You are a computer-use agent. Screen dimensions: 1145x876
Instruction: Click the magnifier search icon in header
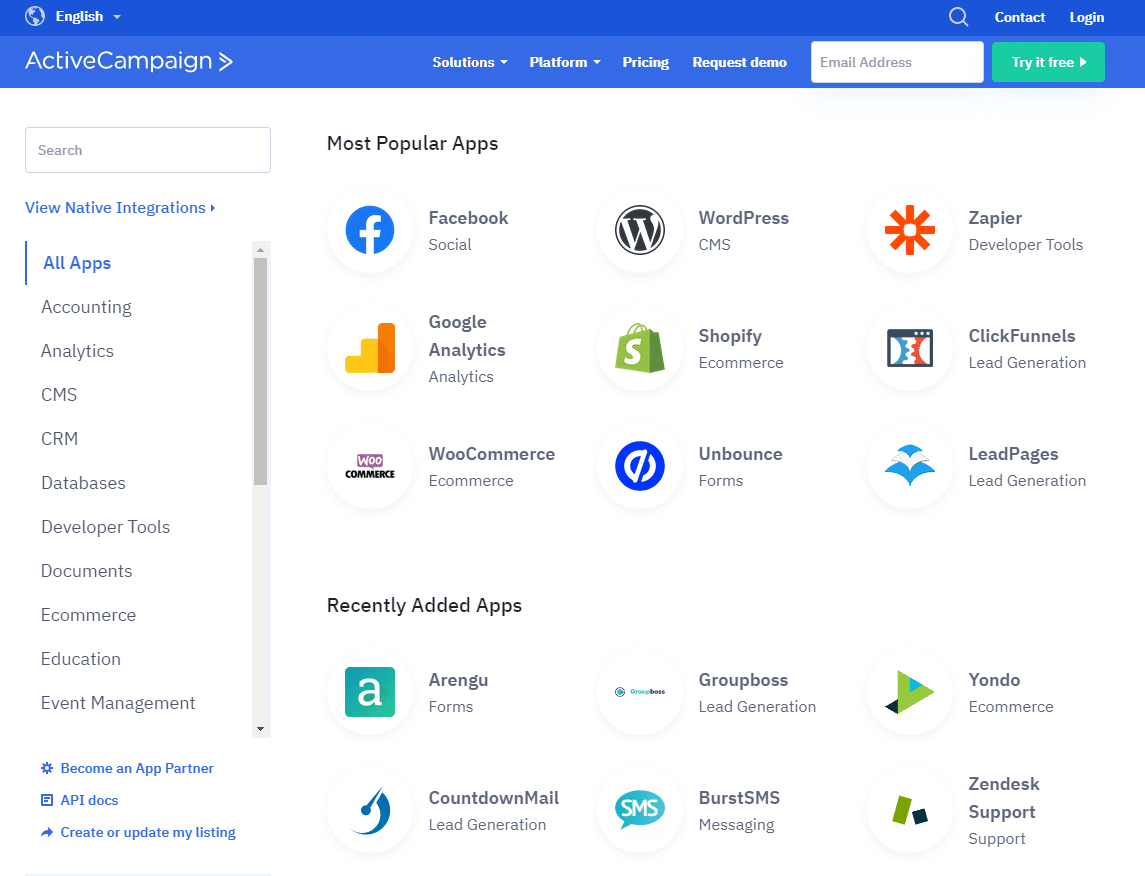coord(958,17)
